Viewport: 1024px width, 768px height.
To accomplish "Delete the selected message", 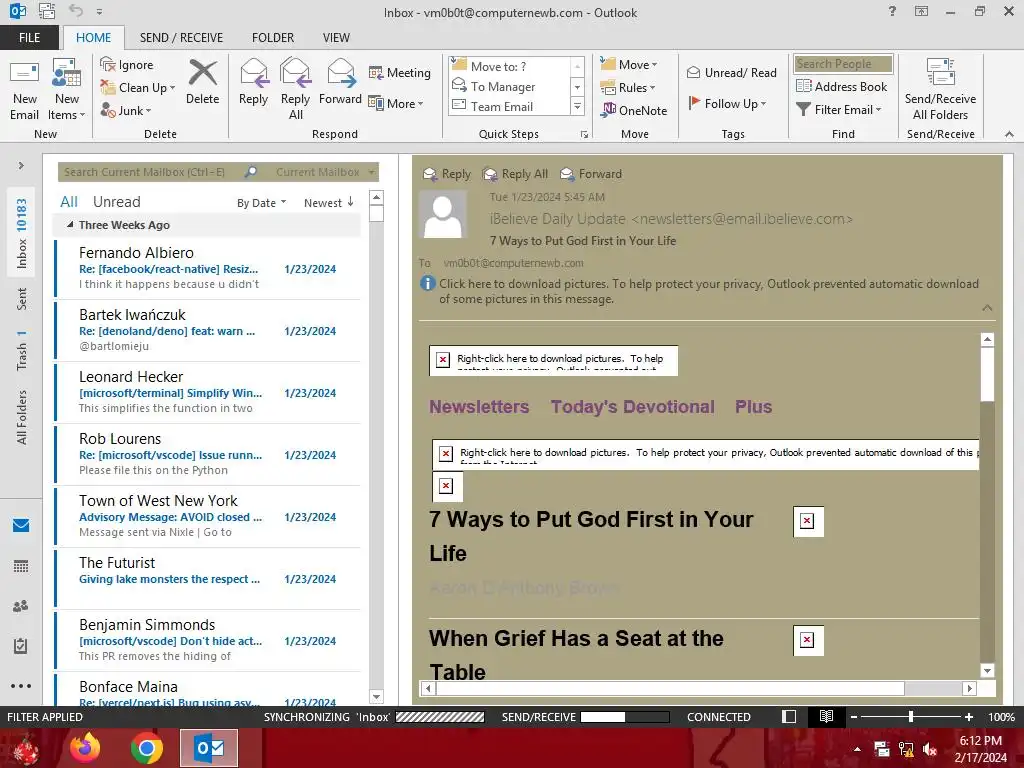I will pyautogui.click(x=202, y=82).
